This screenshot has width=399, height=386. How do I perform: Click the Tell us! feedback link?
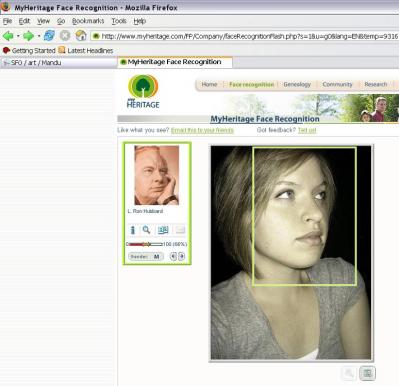tap(307, 130)
